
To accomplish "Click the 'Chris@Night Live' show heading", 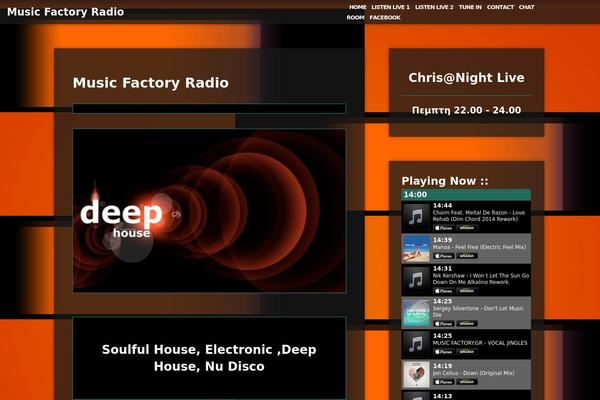I will click(466, 78).
